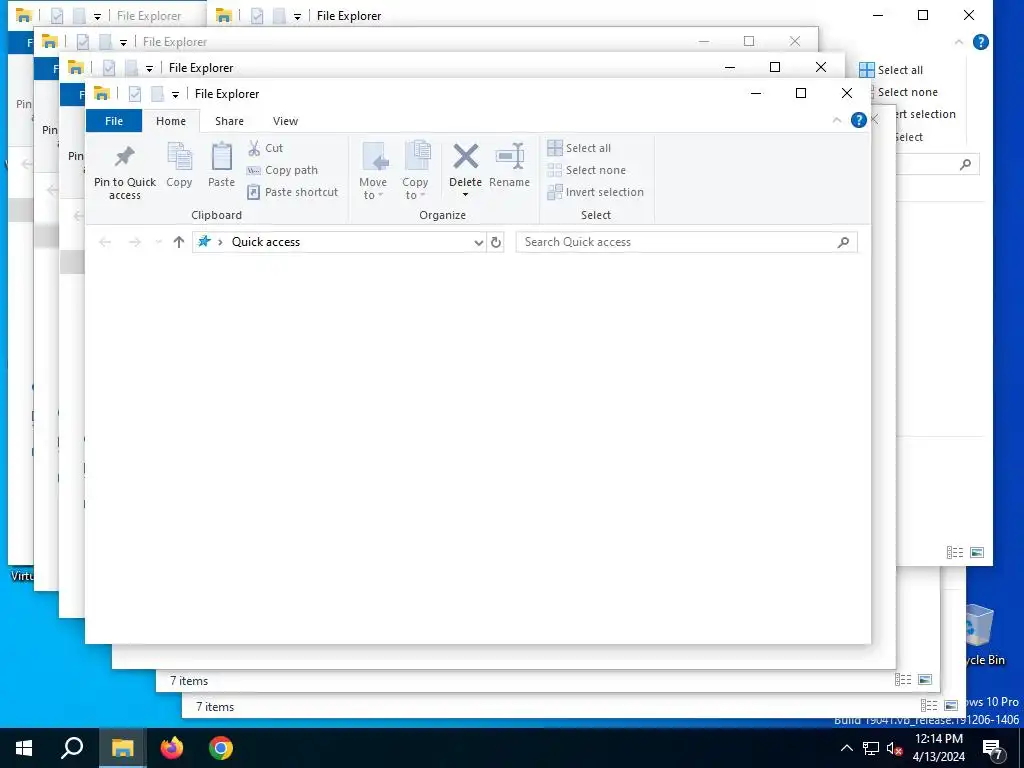1024x768 pixels.
Task: Switch to the View ribbon tab
Action: (285, 121)
